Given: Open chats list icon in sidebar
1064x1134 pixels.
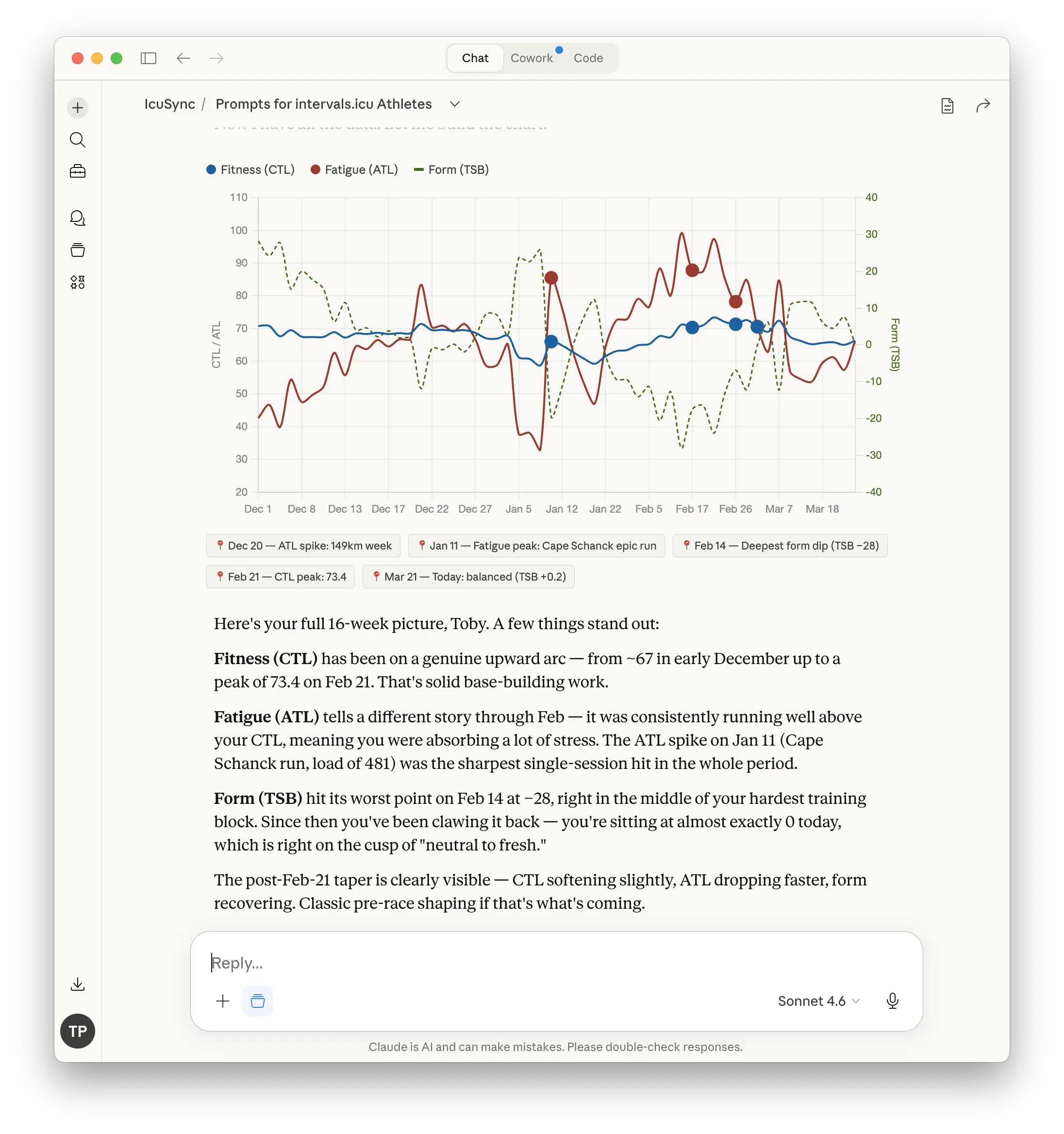Looking at the screenshot, I should pyautogui.click(x=78, y=218).
